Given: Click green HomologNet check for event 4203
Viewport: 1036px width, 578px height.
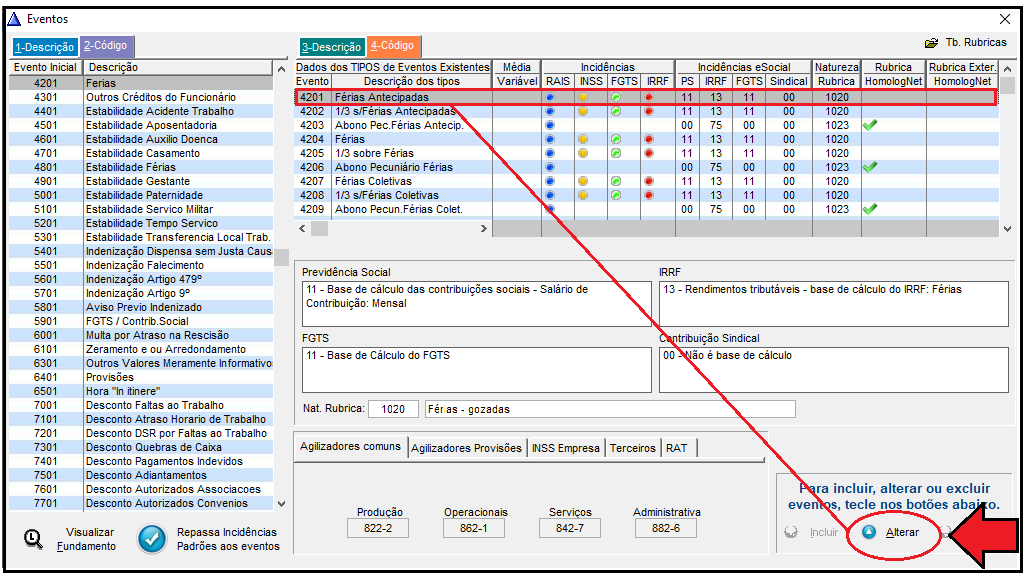Looking at the screenshot, I should coord(870,125).
